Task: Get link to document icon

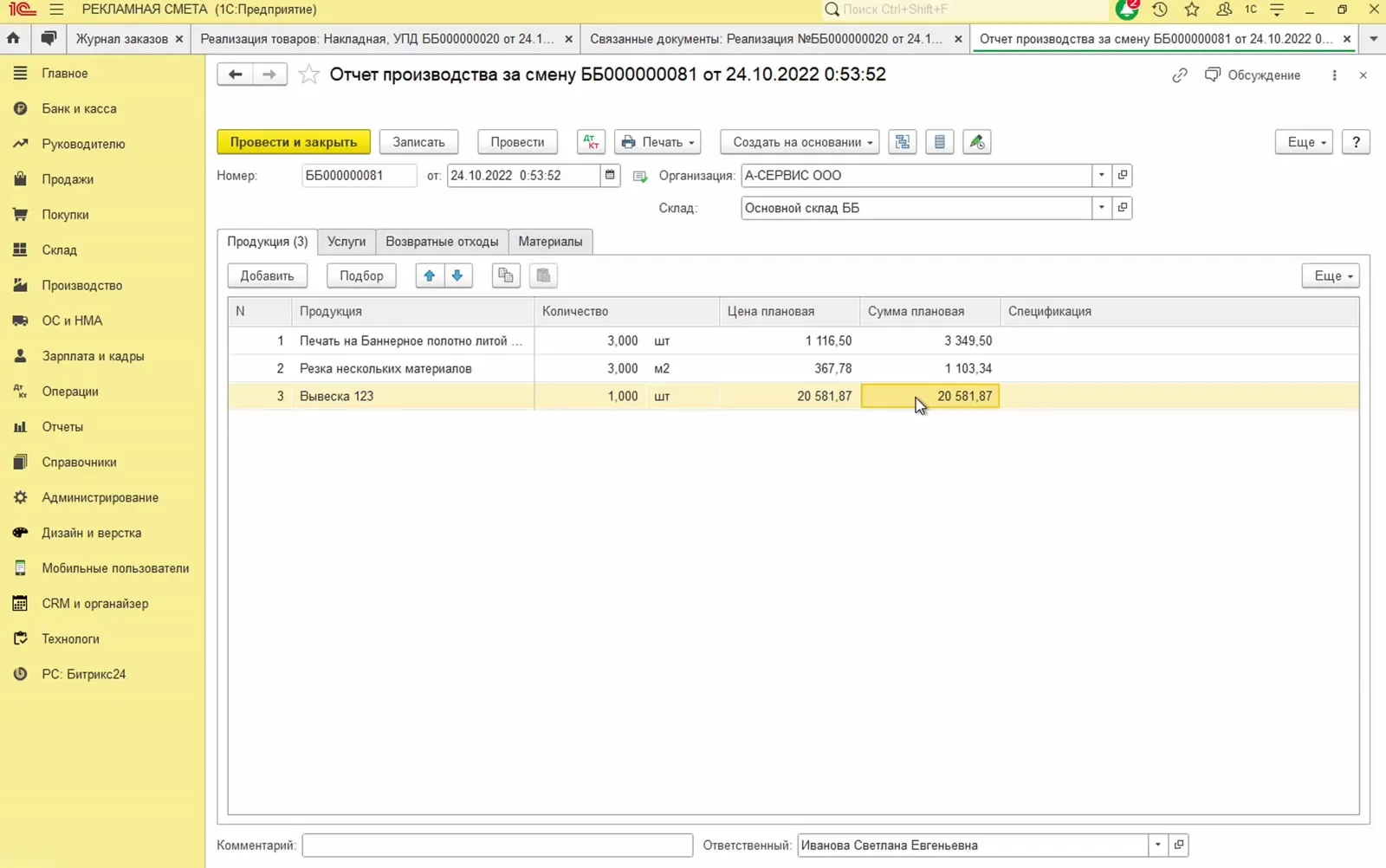Action: (x=1180, y=75)
